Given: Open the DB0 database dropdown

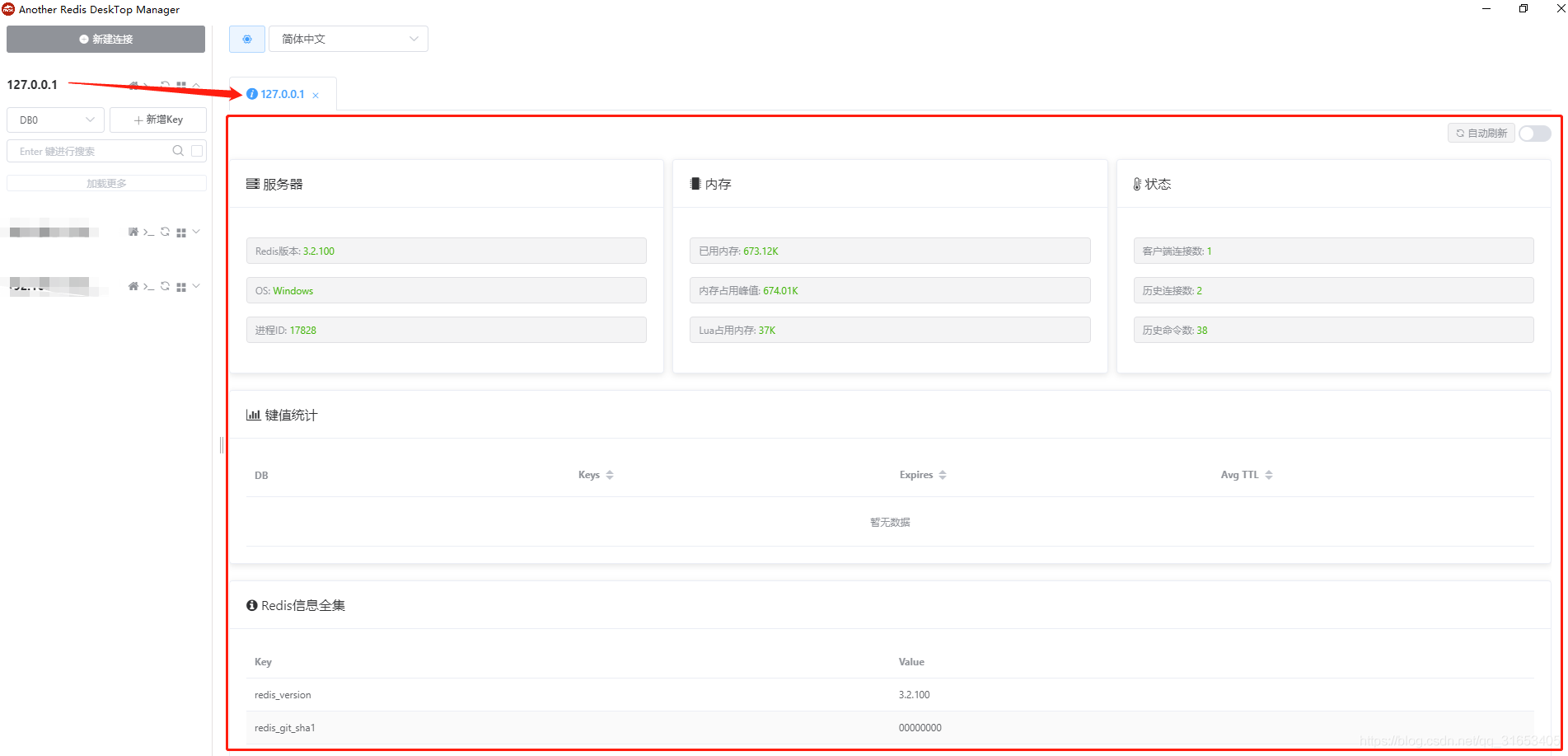Looking at the screenshot, I should tap(56, 120).
